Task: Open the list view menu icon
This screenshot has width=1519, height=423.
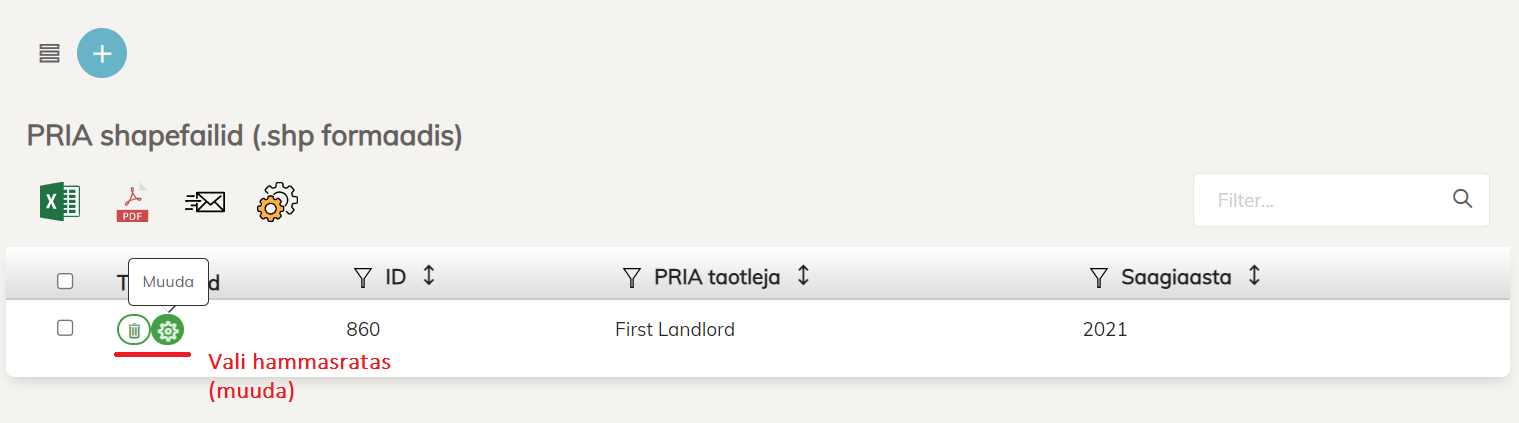Action: (x=49, y=53)
